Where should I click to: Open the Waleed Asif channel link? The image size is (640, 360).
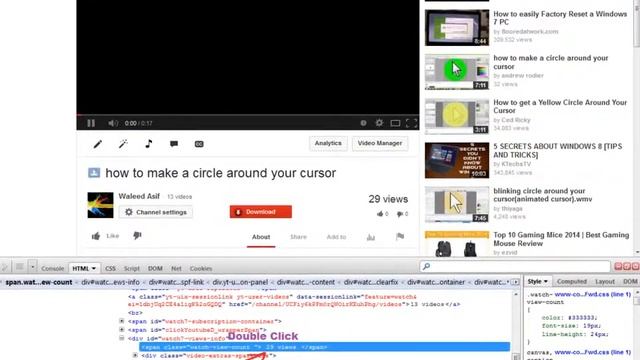coord(139,196)
